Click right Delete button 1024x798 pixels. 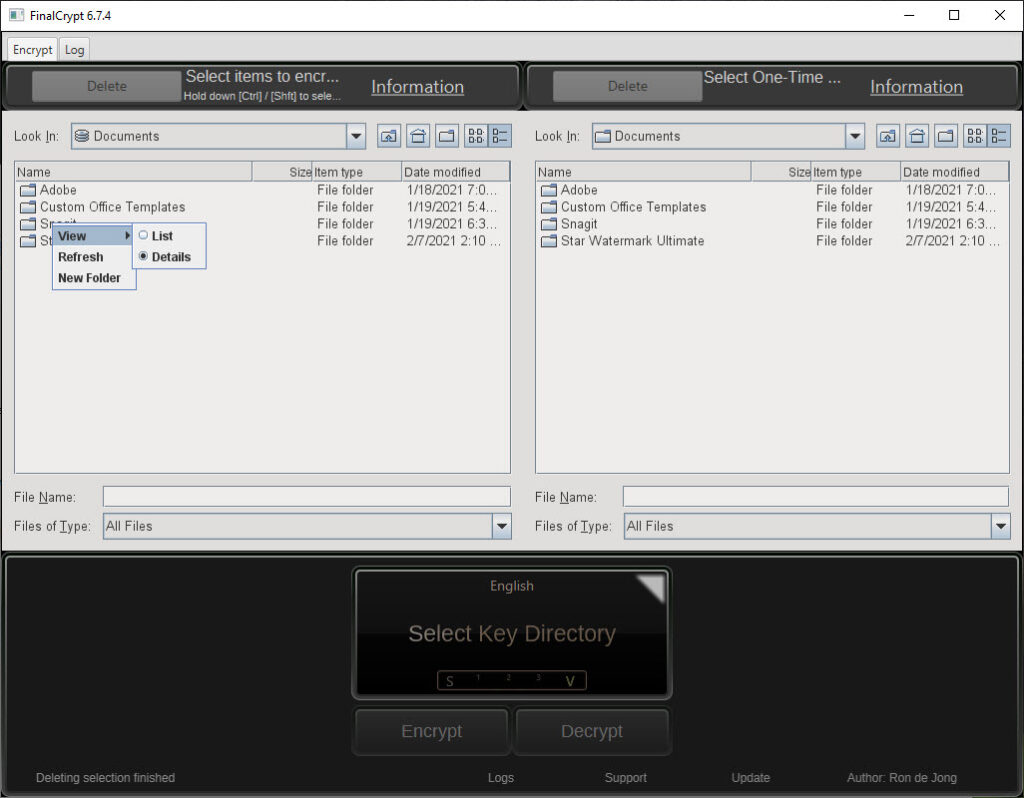click(x=628, y=86)
